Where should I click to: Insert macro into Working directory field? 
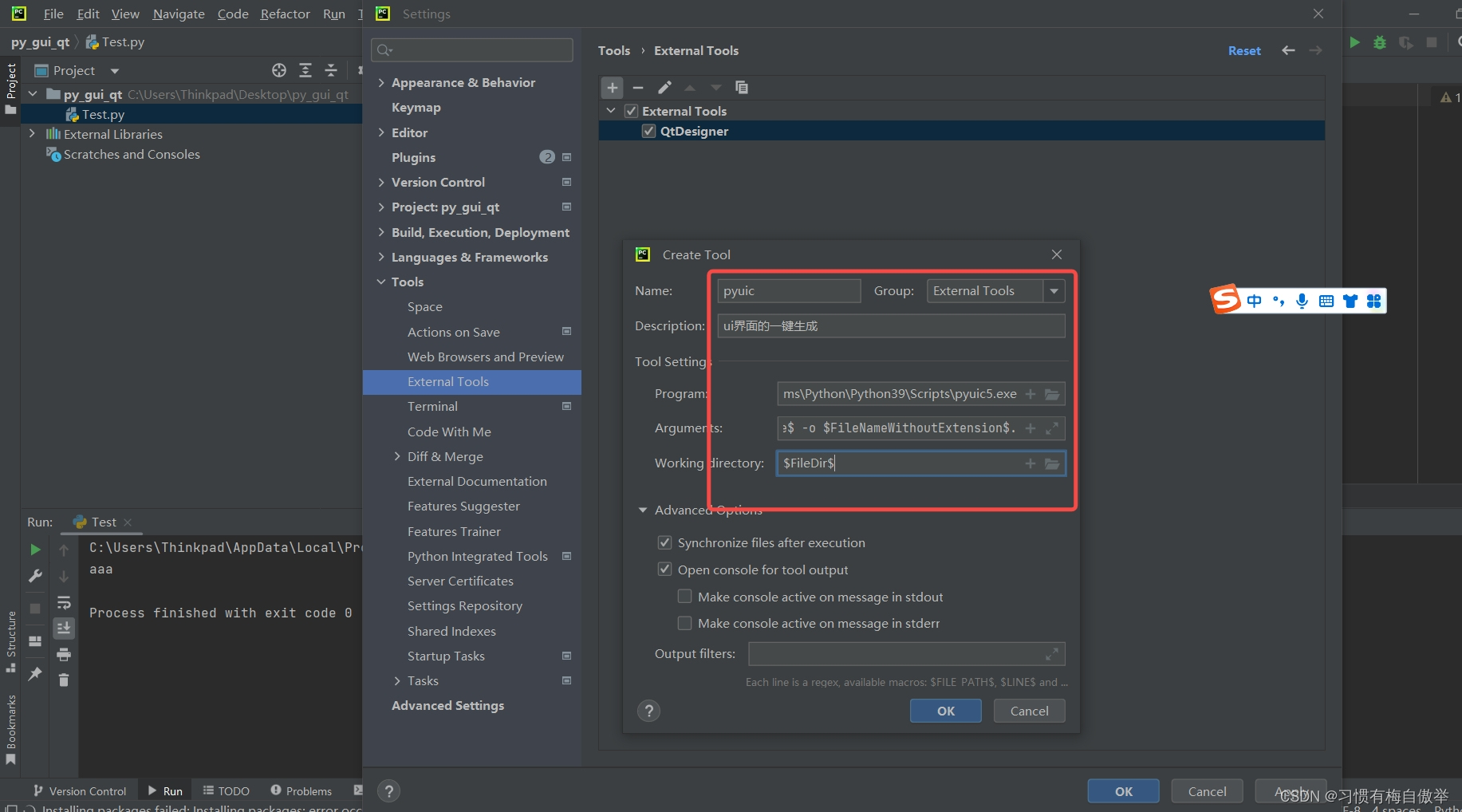1029,463
